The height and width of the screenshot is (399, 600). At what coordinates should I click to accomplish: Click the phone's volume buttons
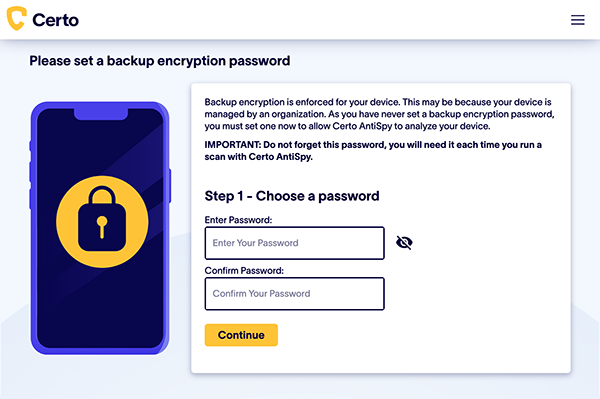[x=31, y=186]
